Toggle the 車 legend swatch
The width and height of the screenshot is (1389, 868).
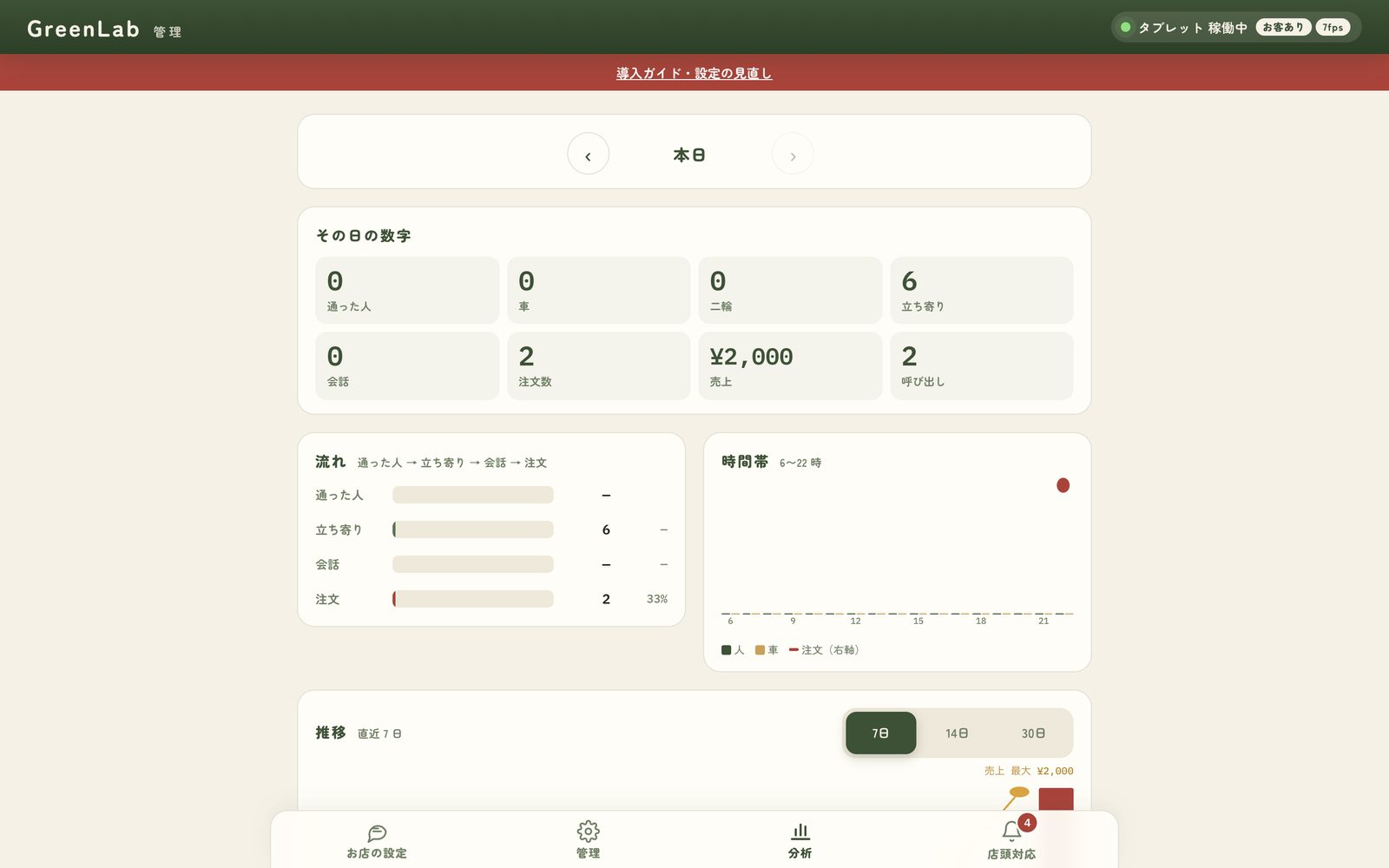click(760, 649)
